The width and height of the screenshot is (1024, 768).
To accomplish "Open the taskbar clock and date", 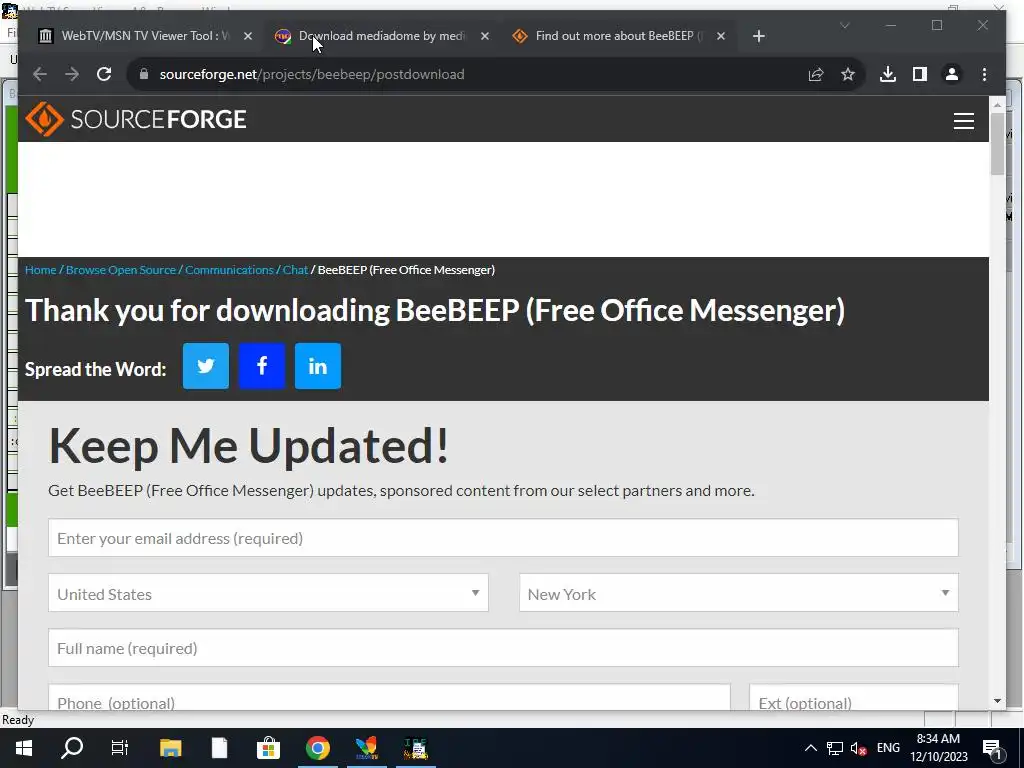I will click(x=938, y=748).
